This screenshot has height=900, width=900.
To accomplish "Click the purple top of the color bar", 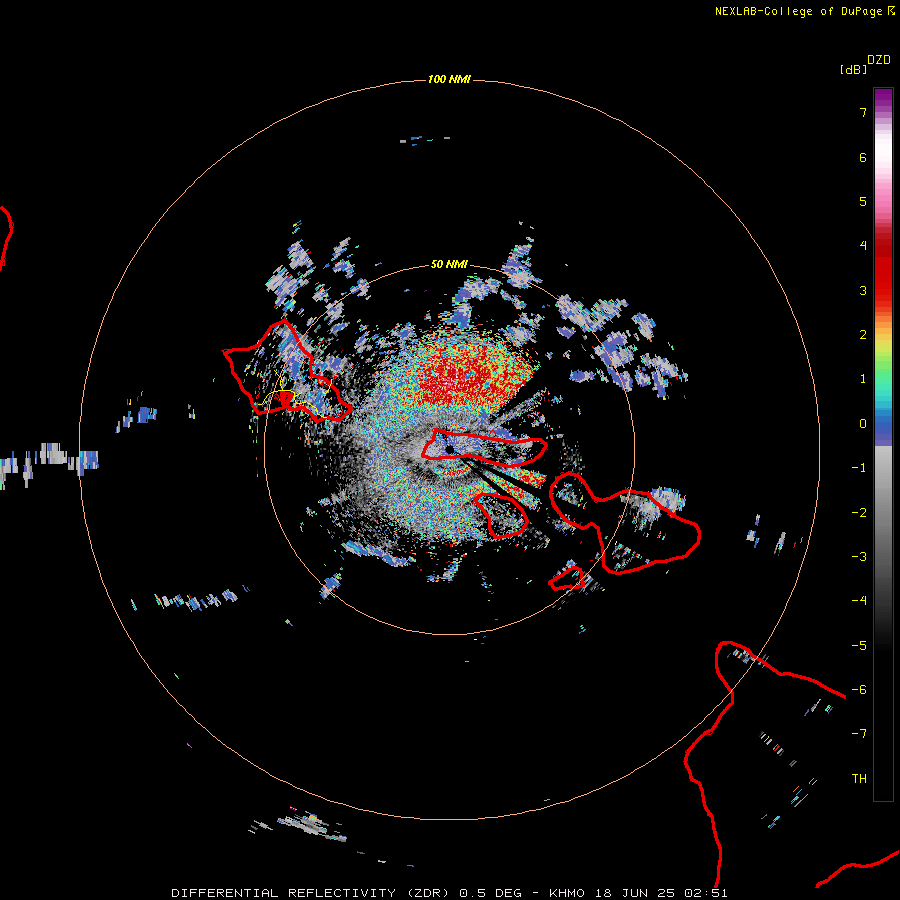I will point(883,98).
